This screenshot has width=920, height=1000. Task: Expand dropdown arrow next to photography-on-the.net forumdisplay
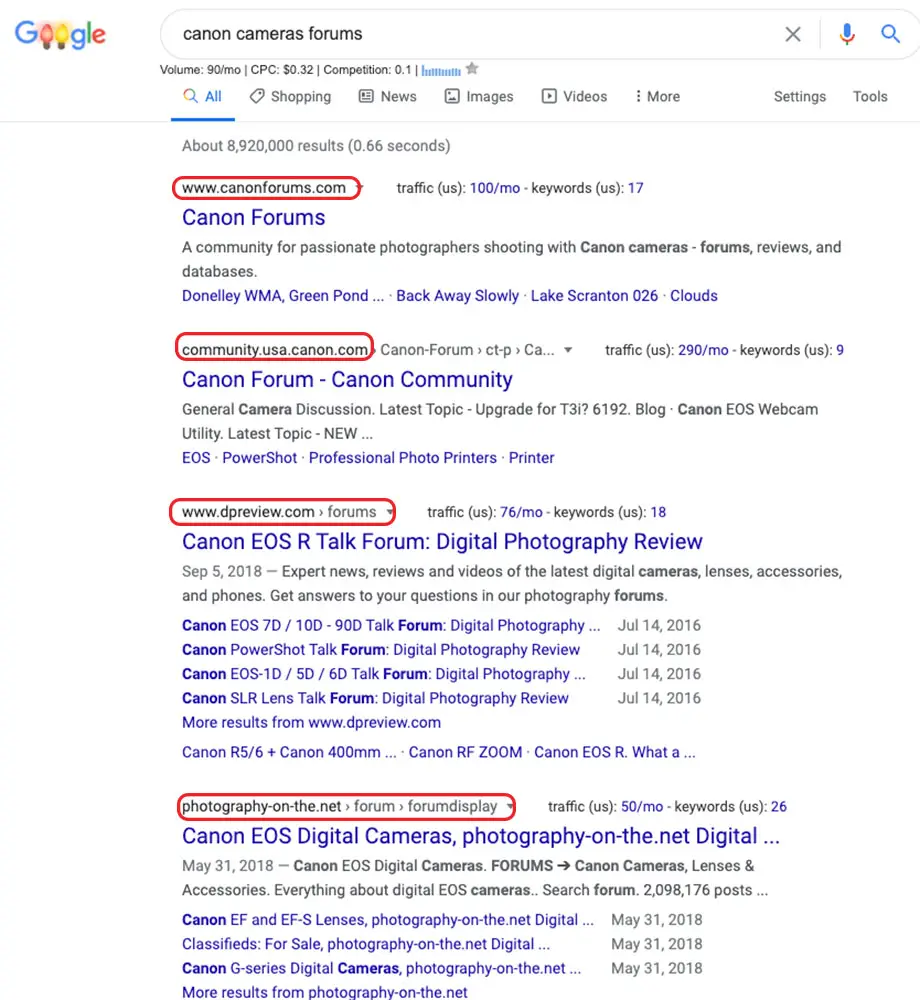pos(509,807)
